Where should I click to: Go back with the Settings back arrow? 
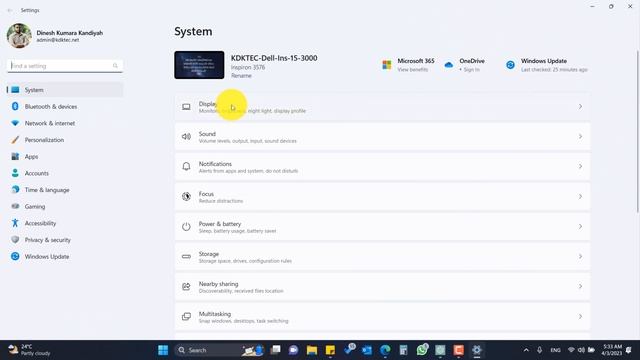[10, 10]
